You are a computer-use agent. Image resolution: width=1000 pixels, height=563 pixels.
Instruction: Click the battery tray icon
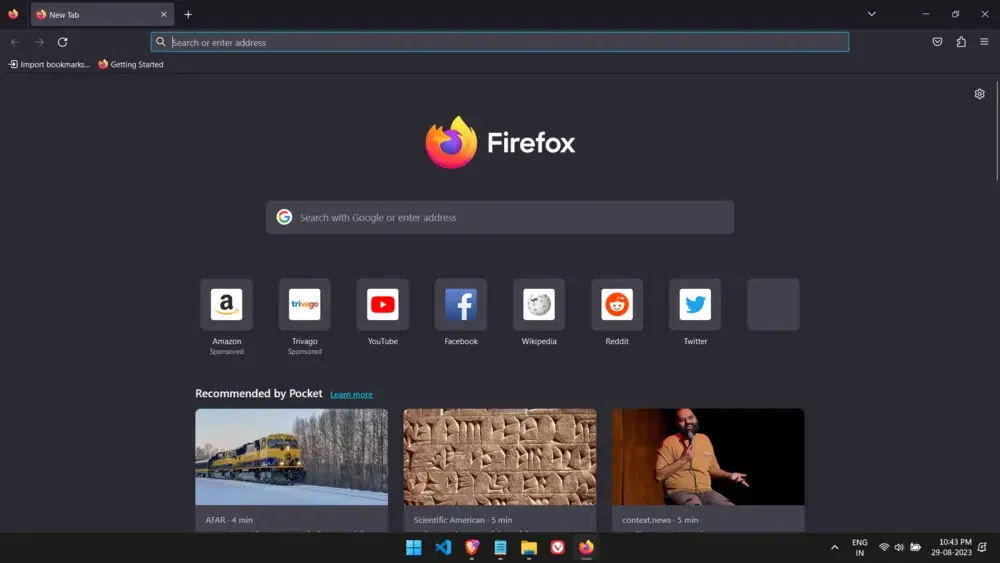pos(915,548)
